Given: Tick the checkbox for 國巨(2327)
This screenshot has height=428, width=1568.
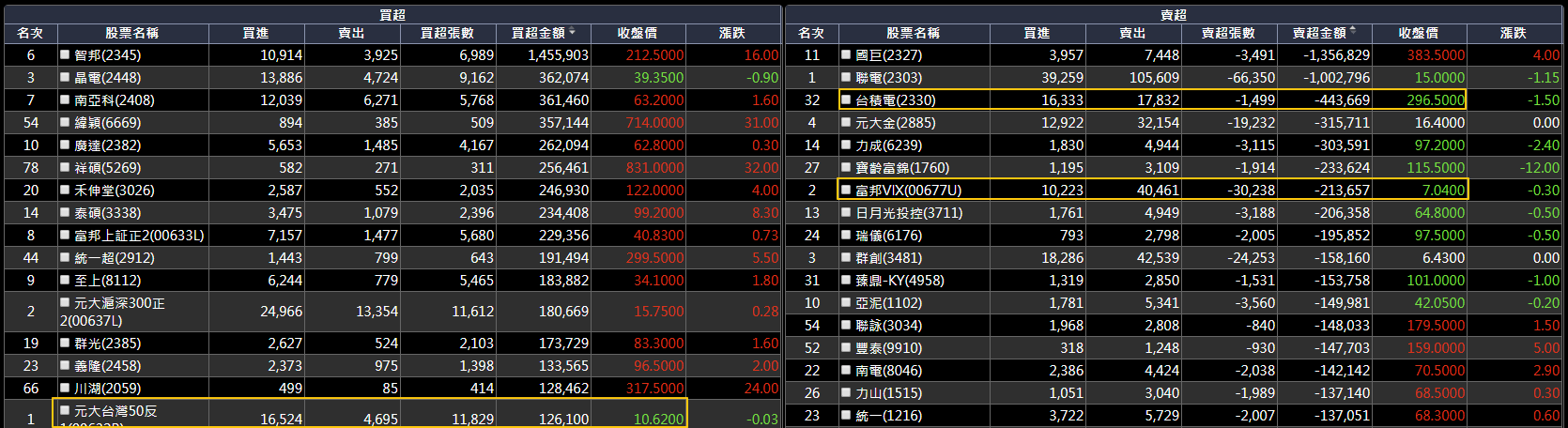Looking at the screenshot, I should click(x=846, y=55).
